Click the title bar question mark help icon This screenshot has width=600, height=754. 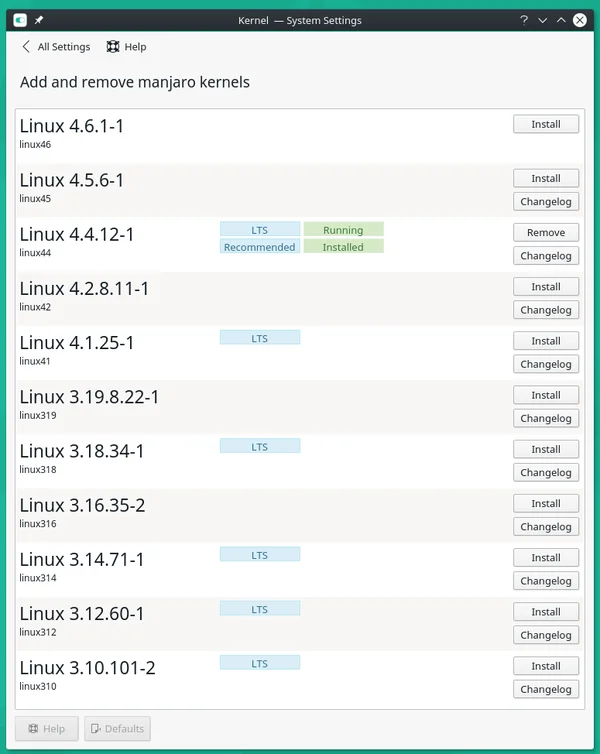click(x=524, y=20)
